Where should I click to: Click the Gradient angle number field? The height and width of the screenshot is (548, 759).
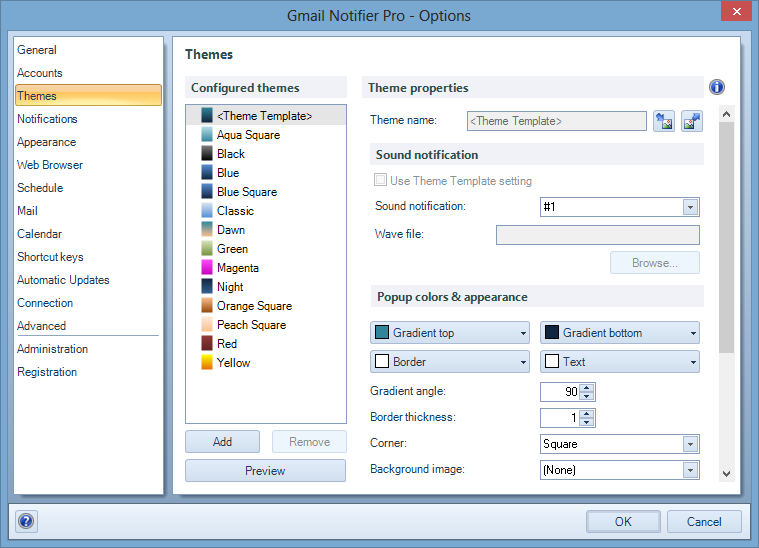(561, 392)
